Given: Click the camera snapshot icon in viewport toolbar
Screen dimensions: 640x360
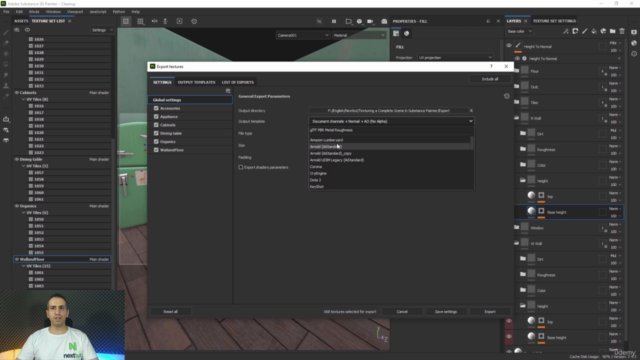Looking at the screenshot, I should 384,21.
